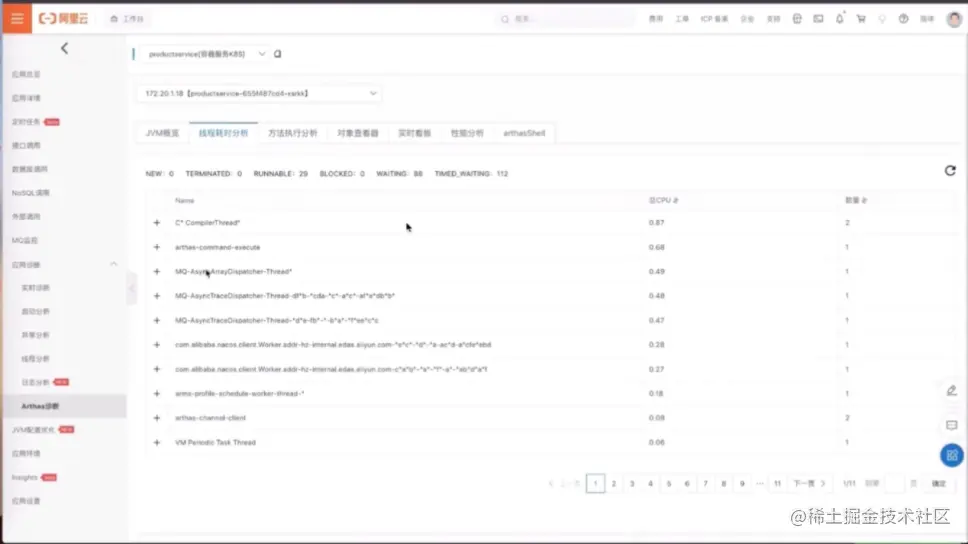Click the 'arthas-command-execute' thread name
This screenshot has height=544, width=968.
(217, 248)
